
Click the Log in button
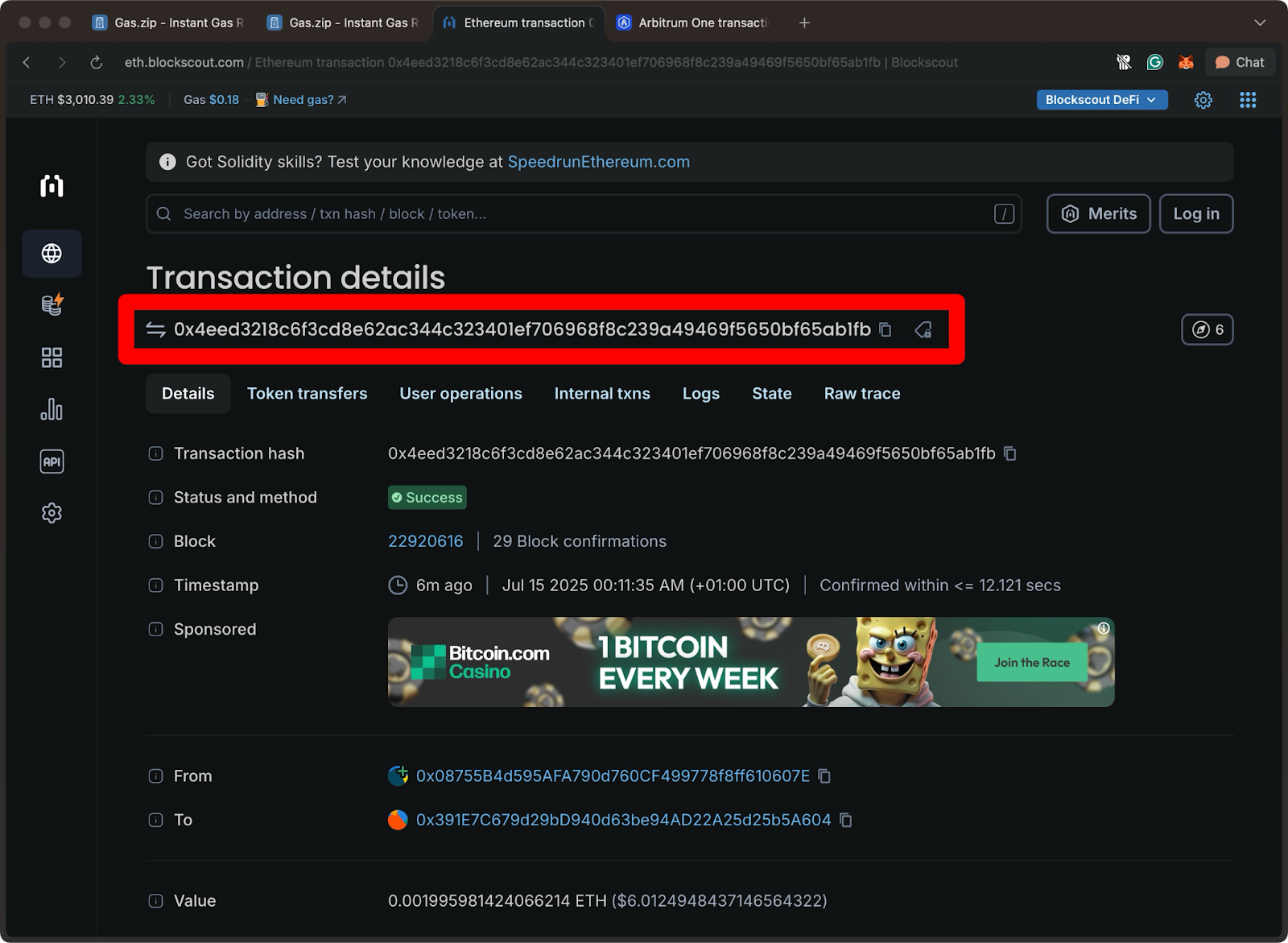point(1196,213)
